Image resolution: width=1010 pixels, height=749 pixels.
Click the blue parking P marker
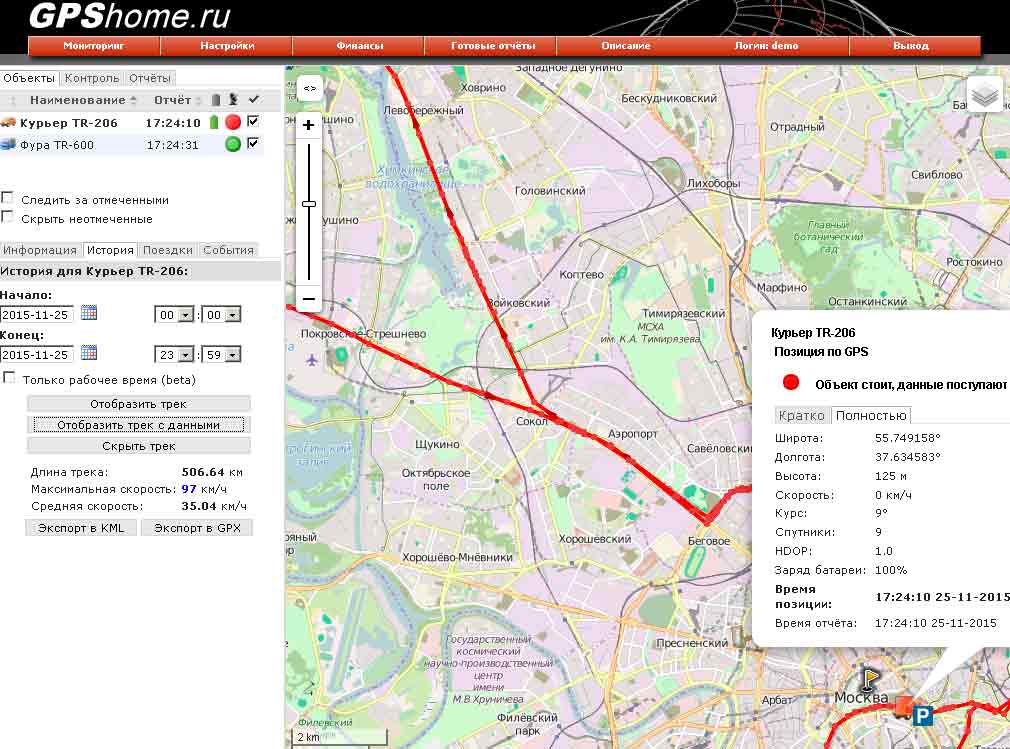[x=923, y=716]
